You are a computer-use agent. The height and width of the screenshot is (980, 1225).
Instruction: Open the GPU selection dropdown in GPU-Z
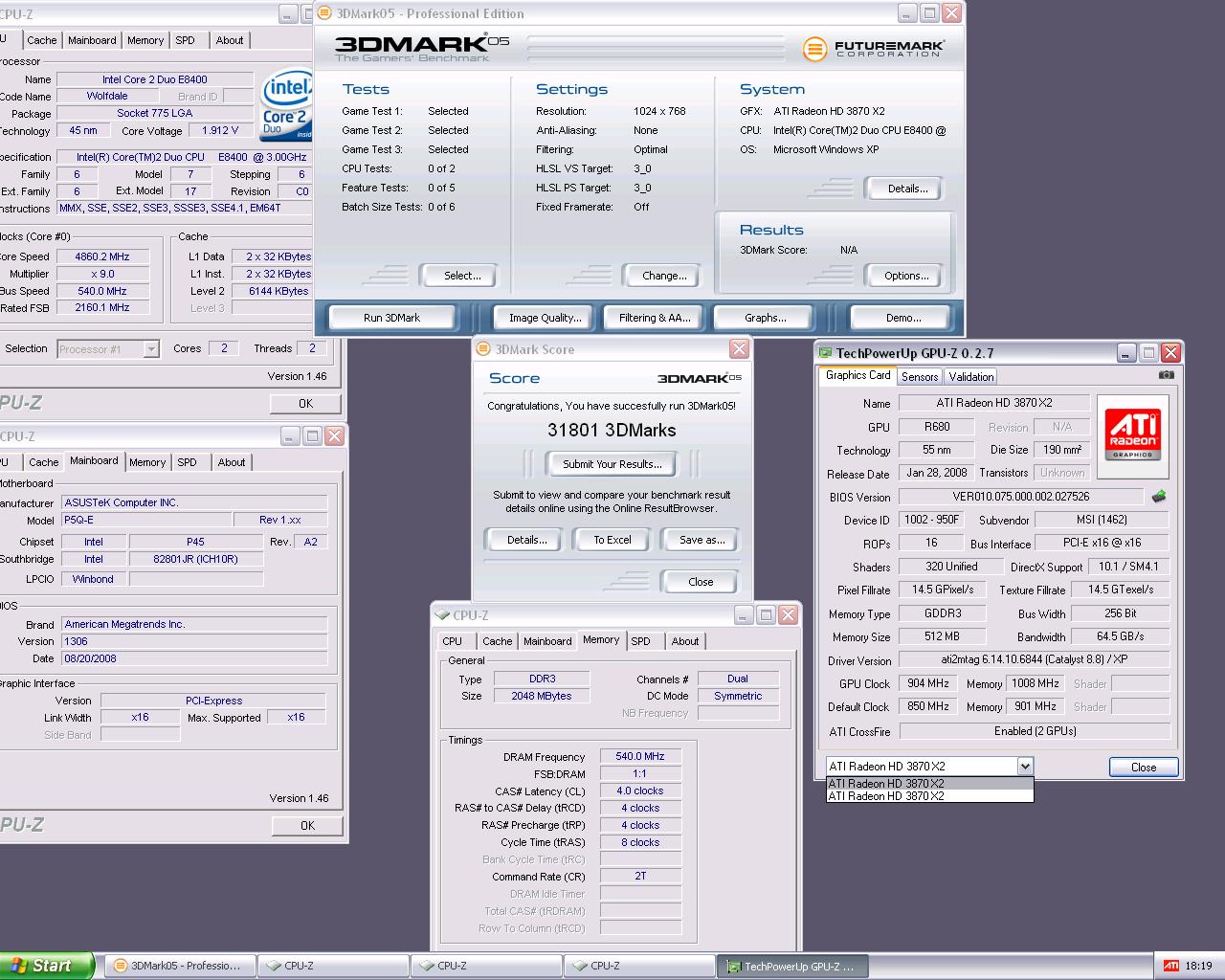[x=1025, y=766]
